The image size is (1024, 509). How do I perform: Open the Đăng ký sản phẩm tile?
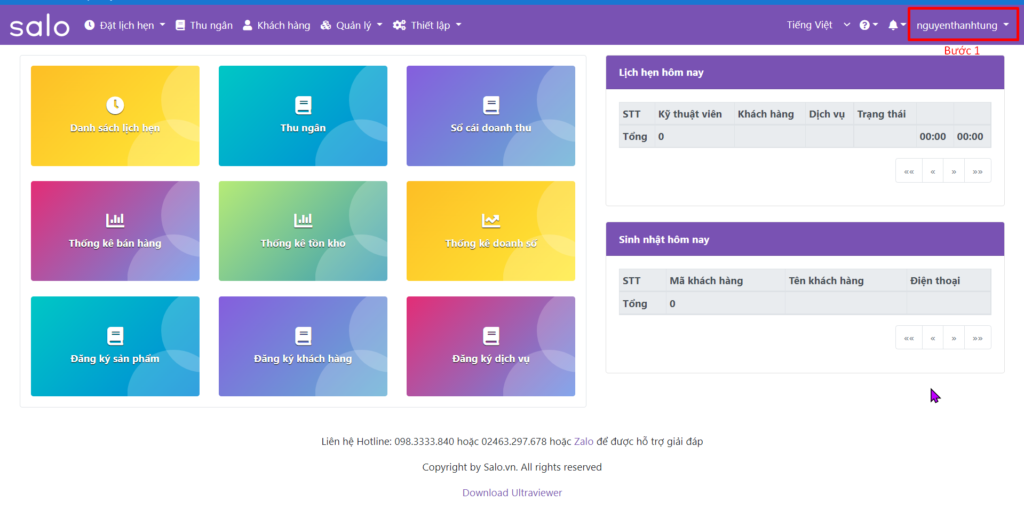115,346
